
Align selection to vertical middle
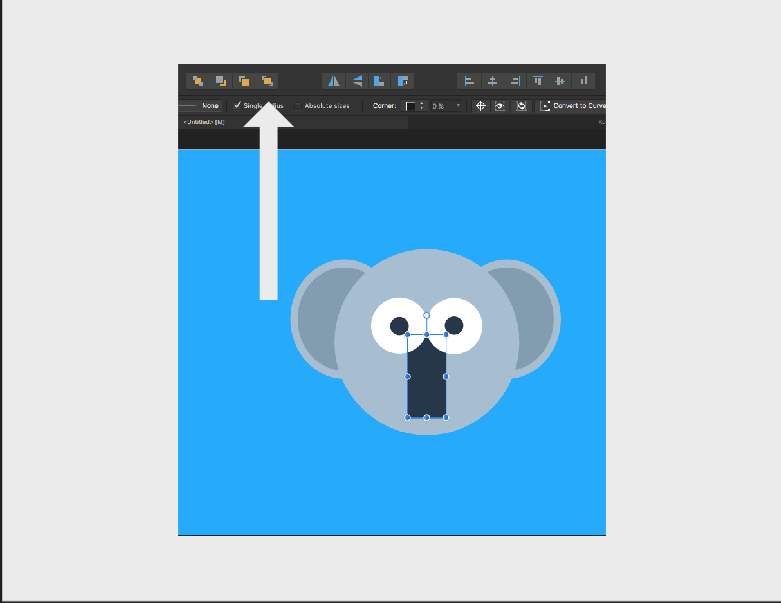[560, 81]
